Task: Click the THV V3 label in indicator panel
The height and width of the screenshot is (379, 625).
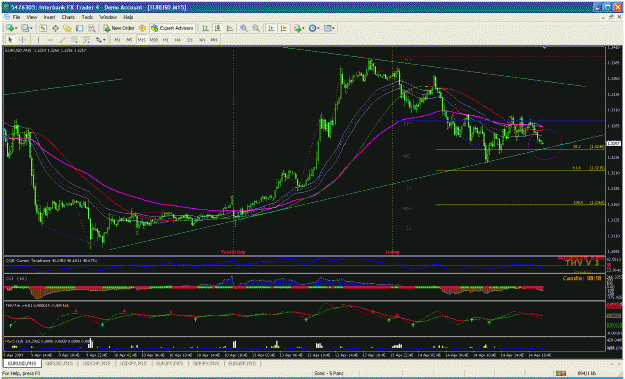Action: 582,263
